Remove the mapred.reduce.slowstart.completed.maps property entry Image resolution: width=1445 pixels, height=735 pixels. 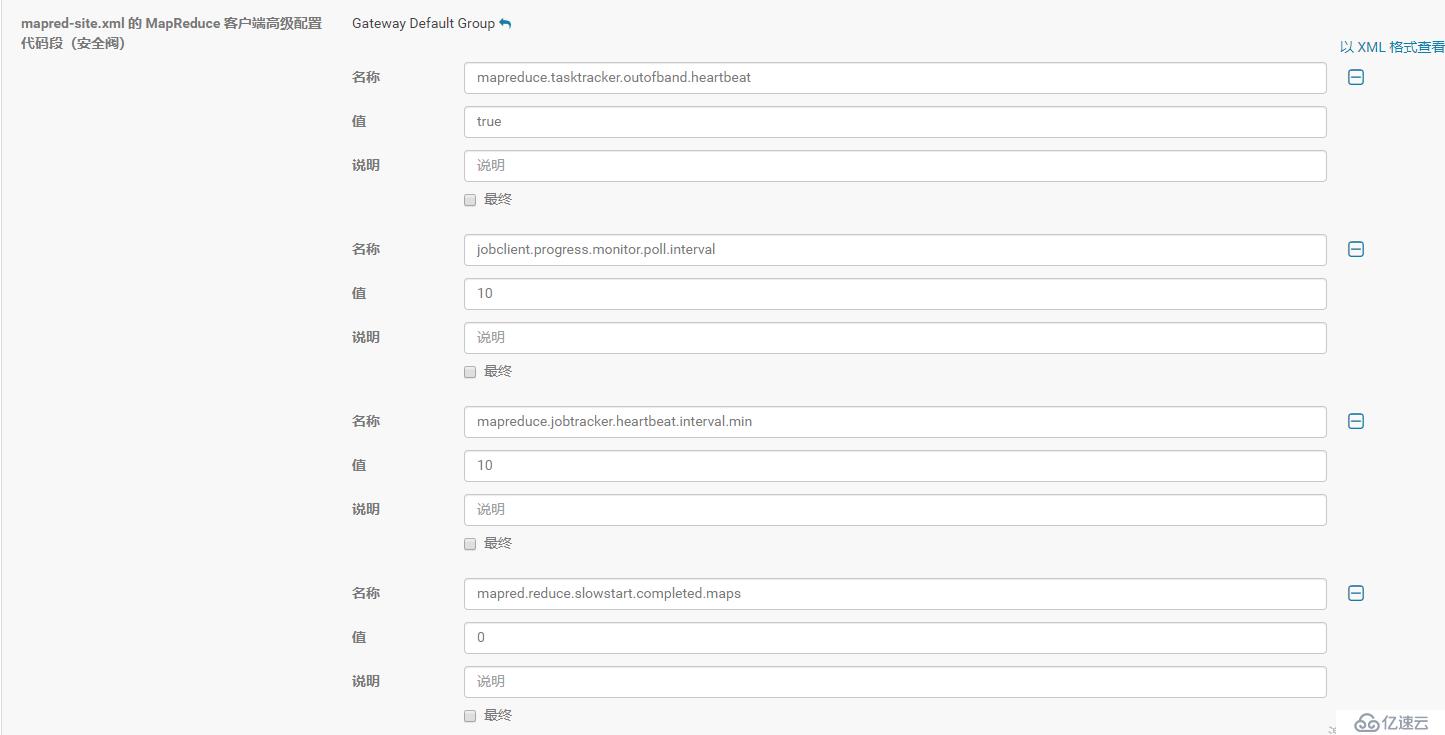(1356, 593)
